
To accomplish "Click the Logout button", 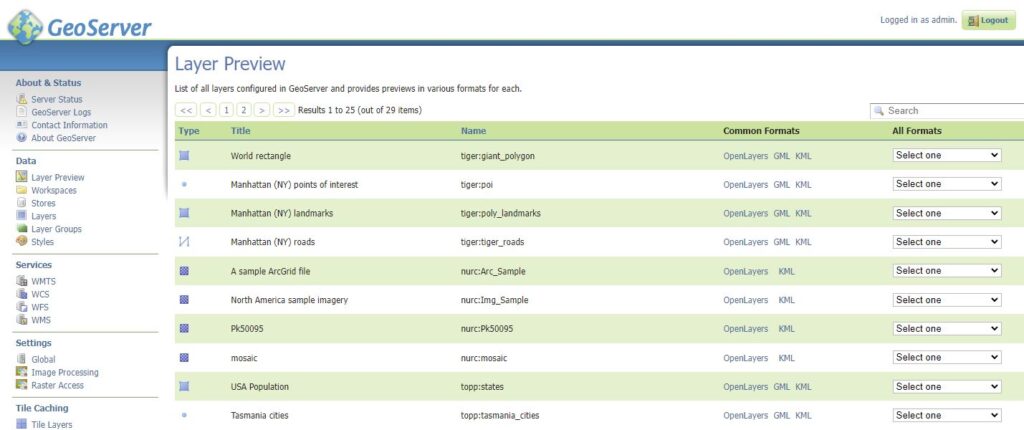I will 988,20.
